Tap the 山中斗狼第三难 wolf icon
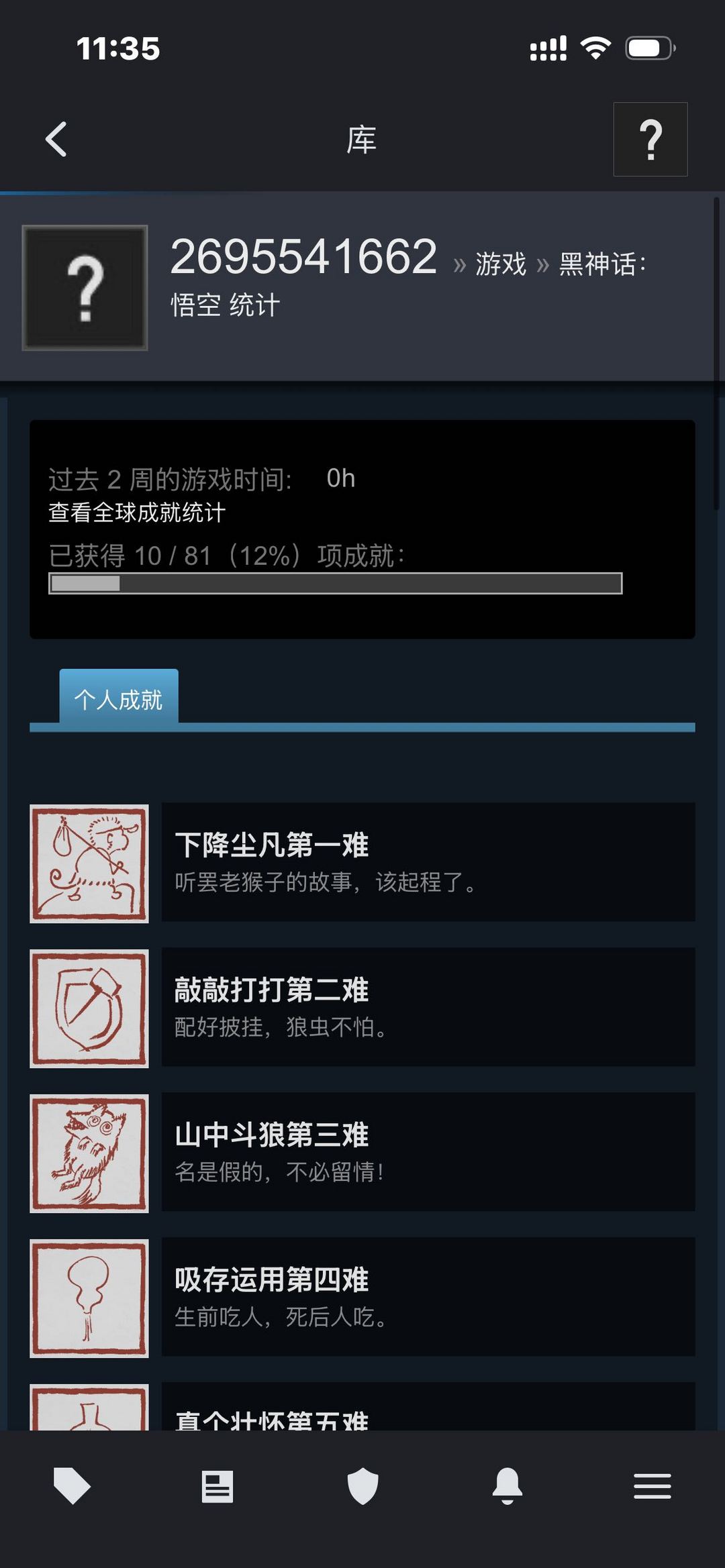 [89, 1153]
